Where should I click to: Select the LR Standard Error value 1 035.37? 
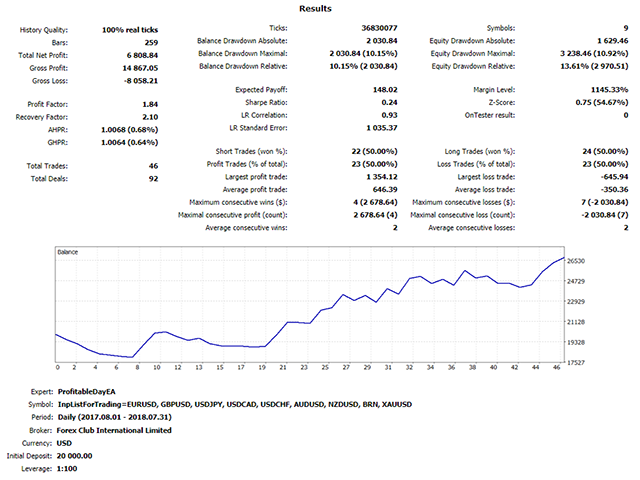(x=382, y=127)
